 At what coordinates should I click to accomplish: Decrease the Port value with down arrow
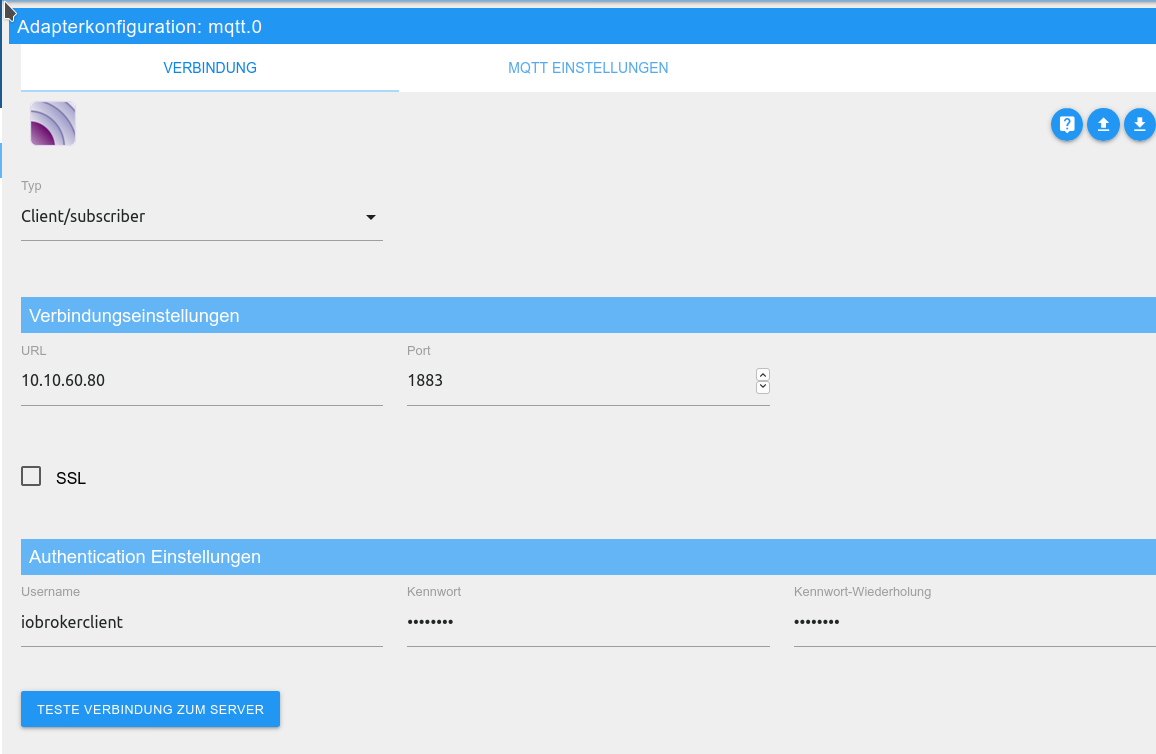coord(763,387)
